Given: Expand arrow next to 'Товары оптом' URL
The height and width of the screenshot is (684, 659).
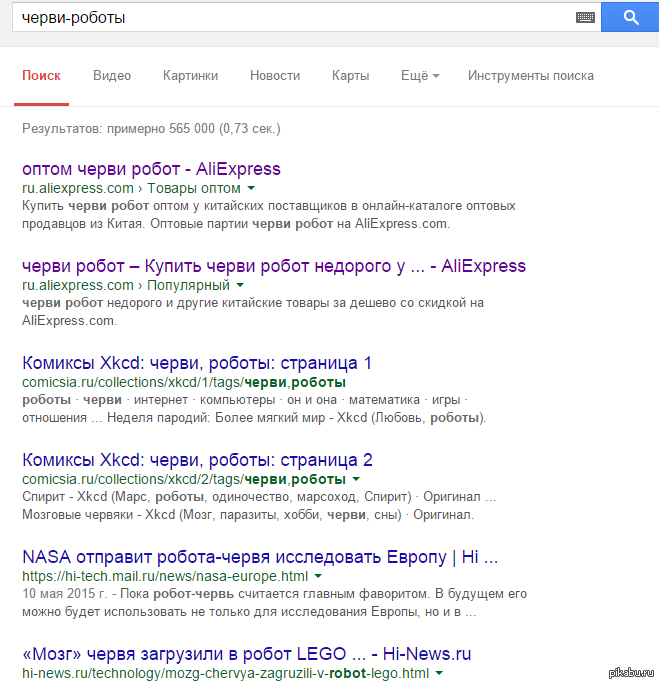Looking at the screenshot, I should click(251, 188).
